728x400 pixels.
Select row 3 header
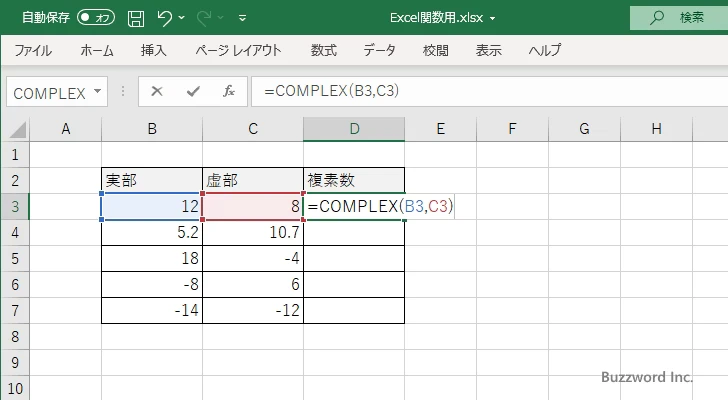pyautogui.click(x=15, y=206)
